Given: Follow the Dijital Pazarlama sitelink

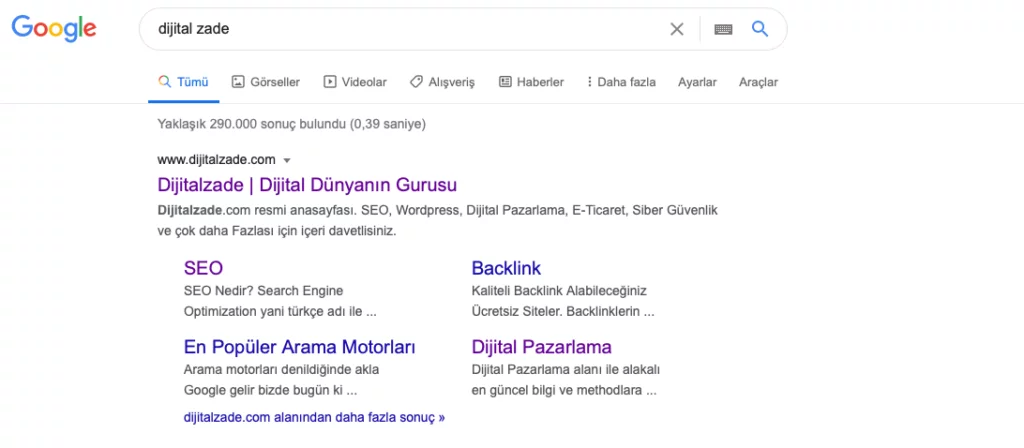Looking at the screenshot, I should coord(541,347).
